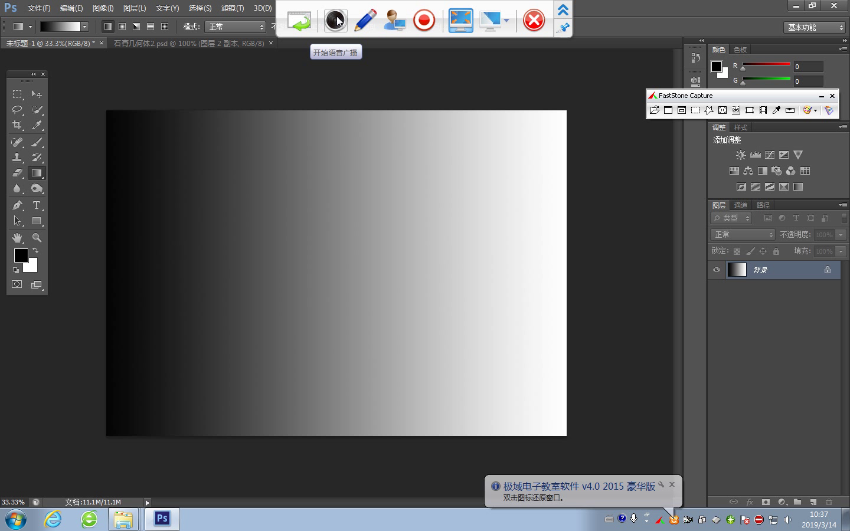
Task: Select the Lasso tool
Action: [x=17, y=109]
